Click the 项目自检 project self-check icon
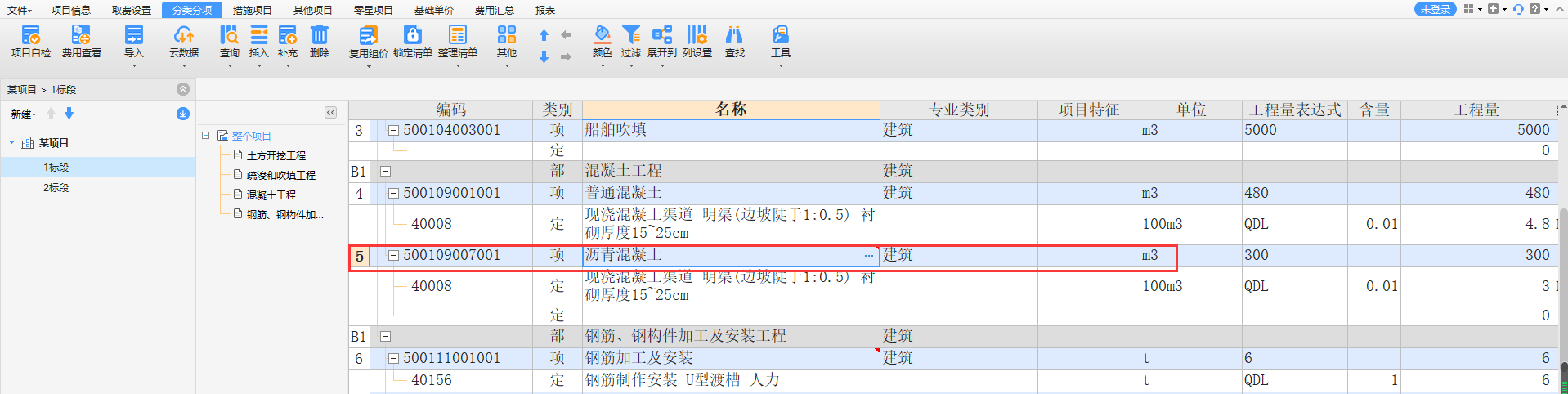The width and height of the screenshot is (1568, 394). click(x=30, y=41)
